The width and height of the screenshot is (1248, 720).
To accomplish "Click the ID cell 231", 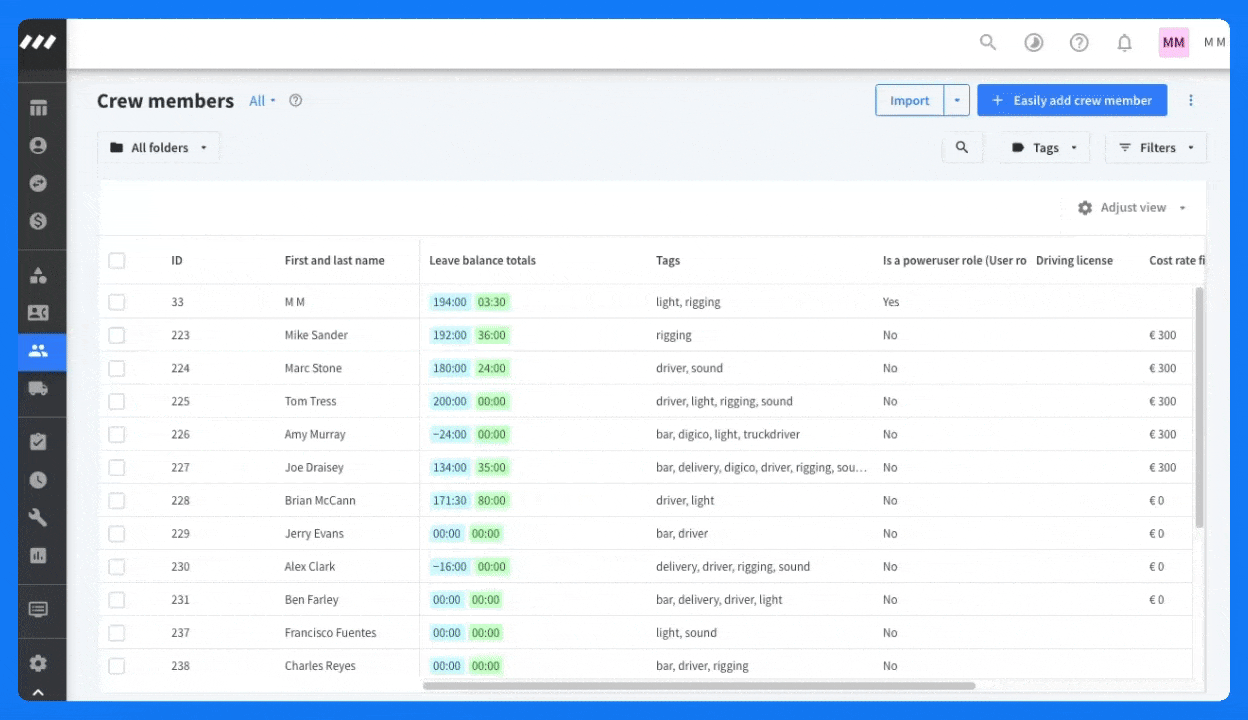I will pyautogui.click(x=180, y=600).
